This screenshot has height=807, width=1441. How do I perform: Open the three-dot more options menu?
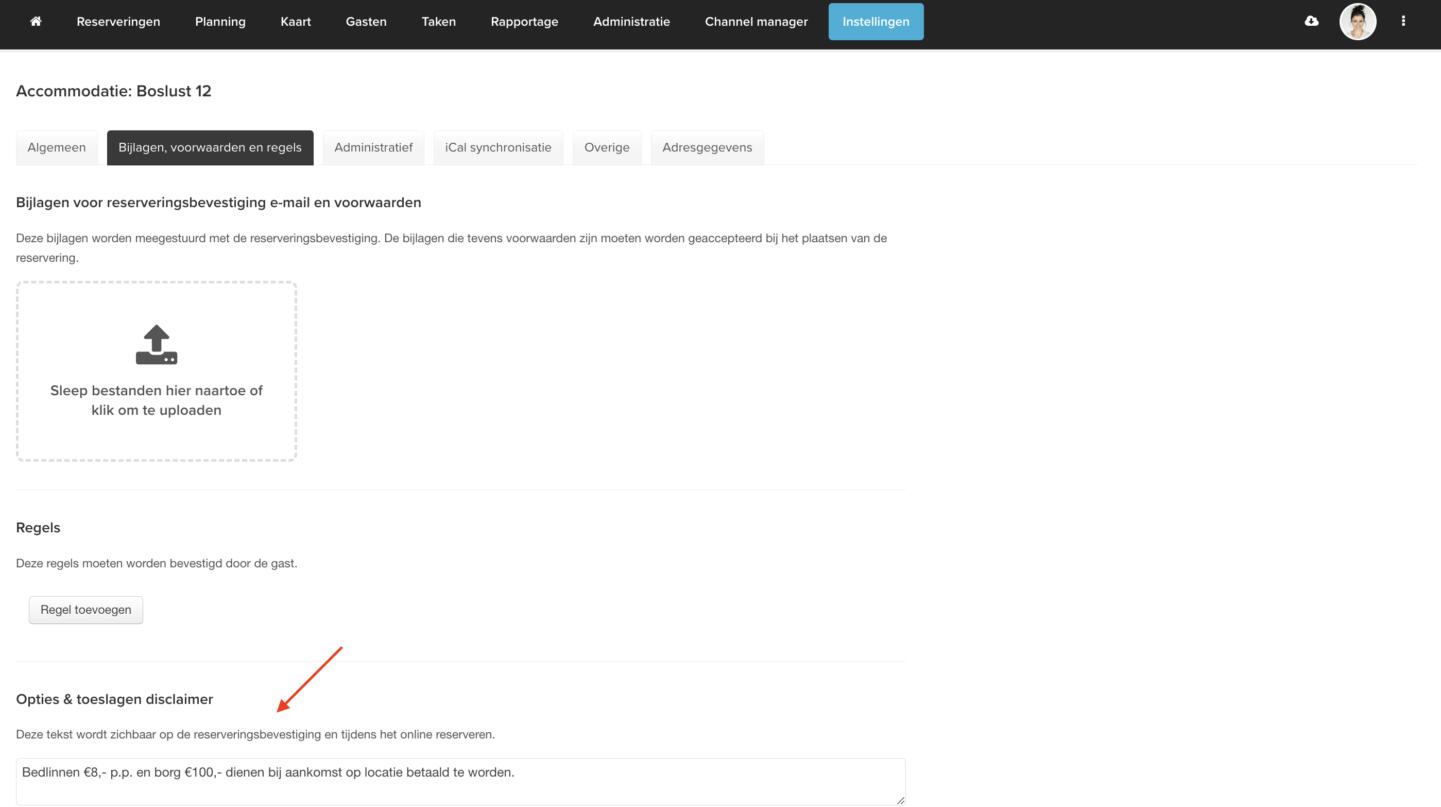pyautogui.click(x=1403, y=21)
